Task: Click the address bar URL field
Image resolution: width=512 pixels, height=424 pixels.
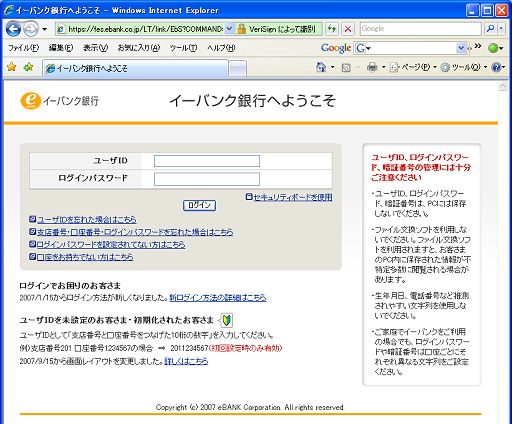Action: (x=140, y=29)
